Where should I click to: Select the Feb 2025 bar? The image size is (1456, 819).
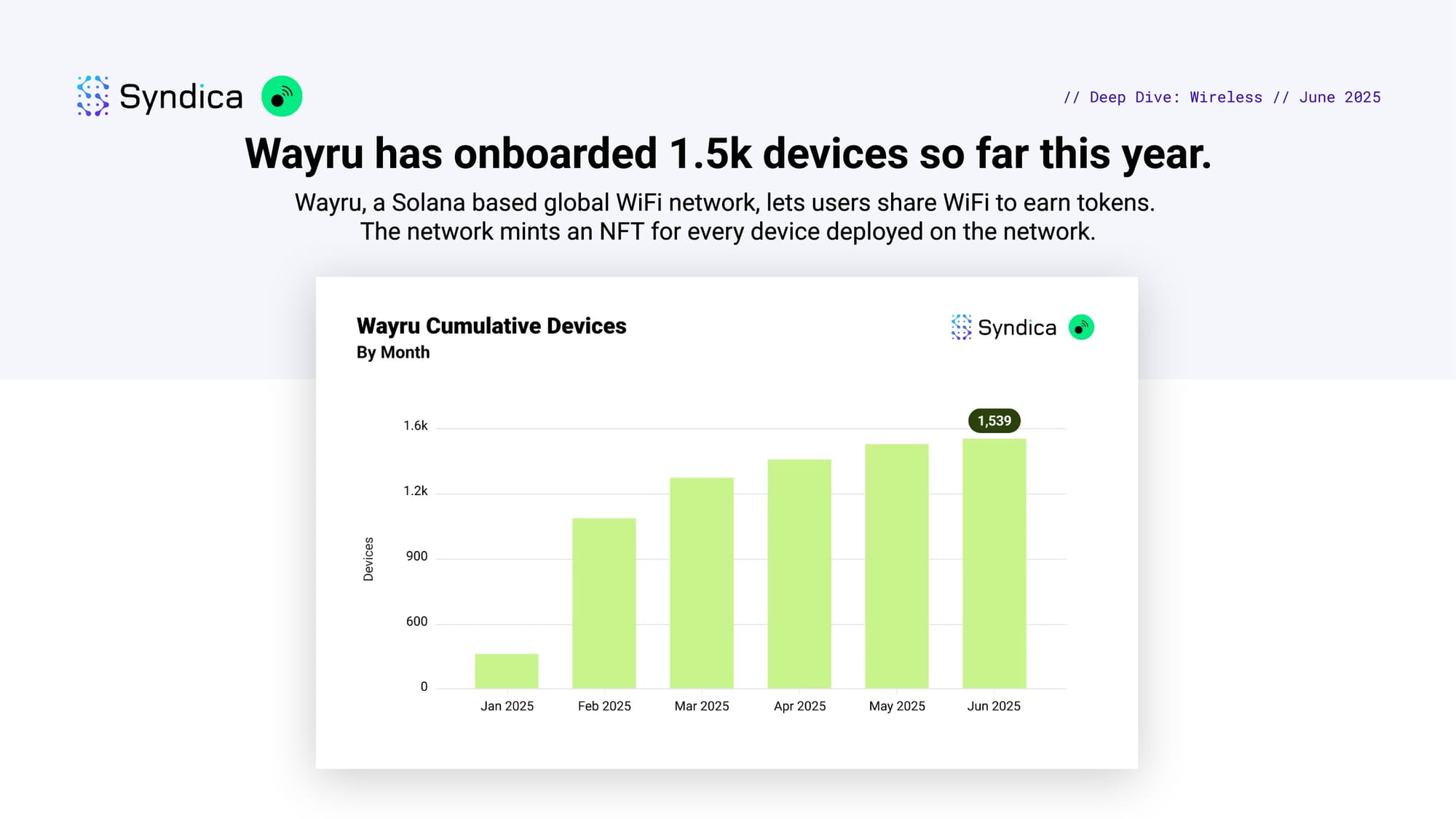[604, 603]
